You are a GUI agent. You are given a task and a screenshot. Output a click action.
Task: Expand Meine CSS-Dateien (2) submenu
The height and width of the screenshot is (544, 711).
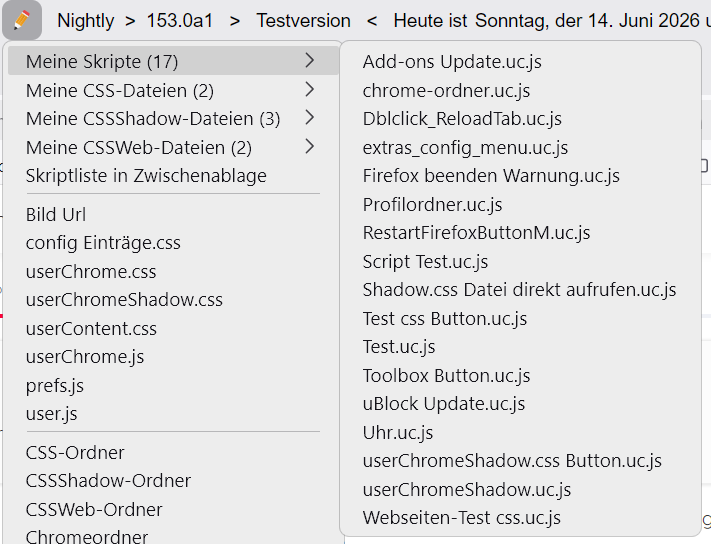click(173, 90)
